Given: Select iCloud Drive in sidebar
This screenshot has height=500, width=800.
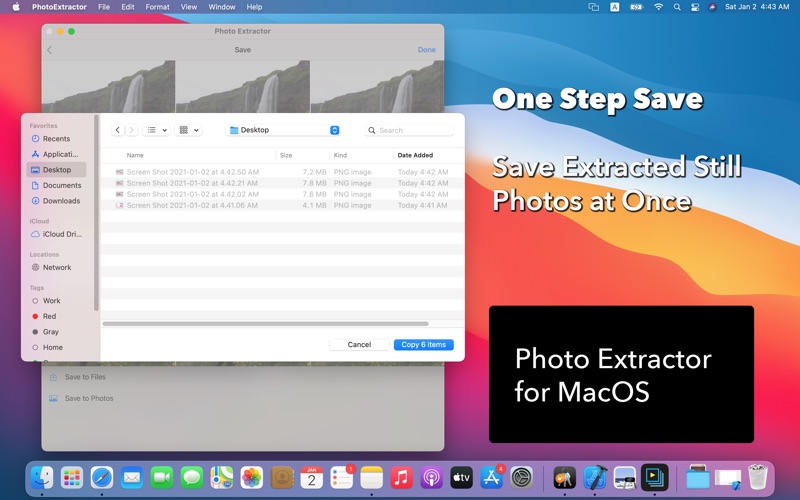Looking at the screenshot, I should tap(56, 234).
